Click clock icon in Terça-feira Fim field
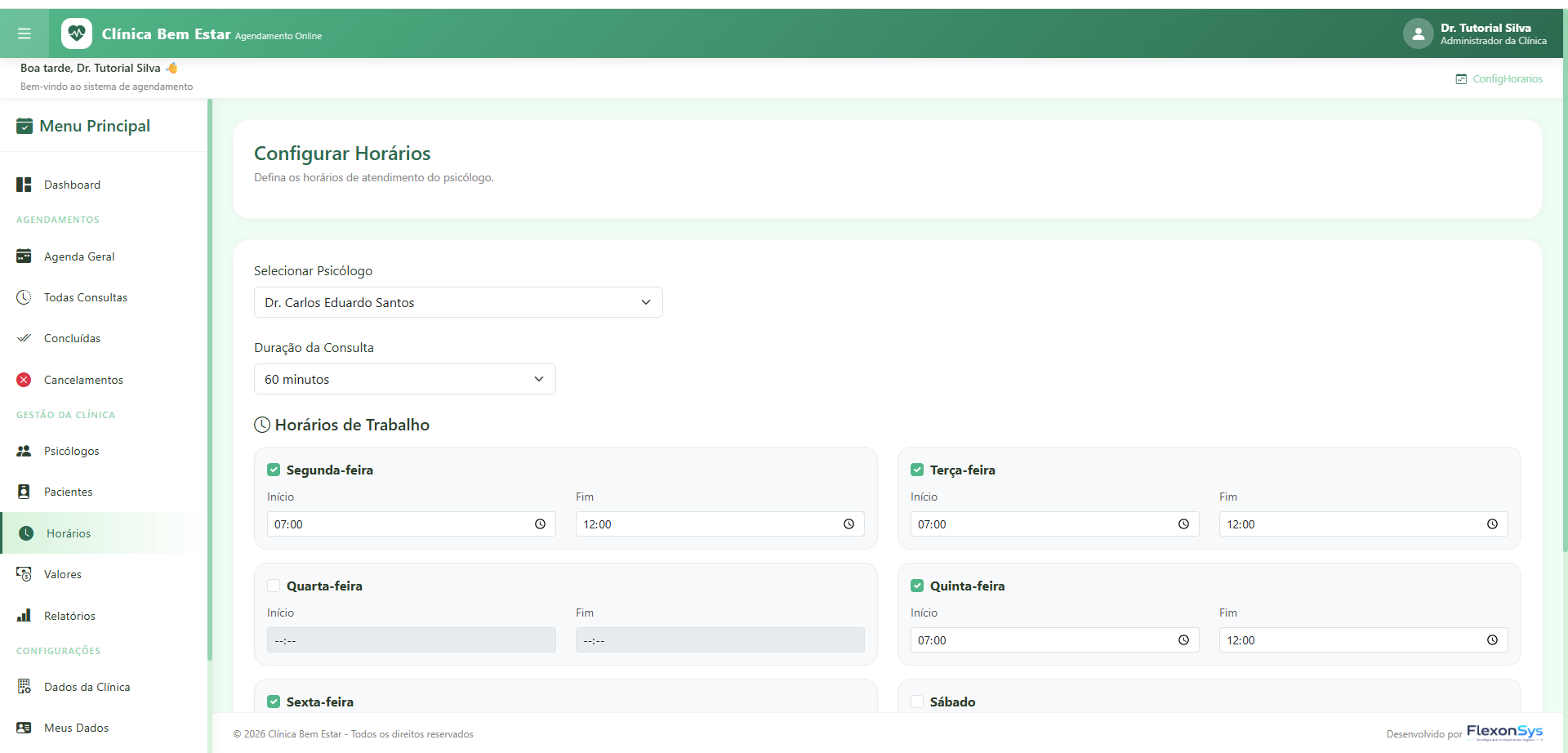The width and height of the screenshot is (1568, 753). coord(1492,524)
